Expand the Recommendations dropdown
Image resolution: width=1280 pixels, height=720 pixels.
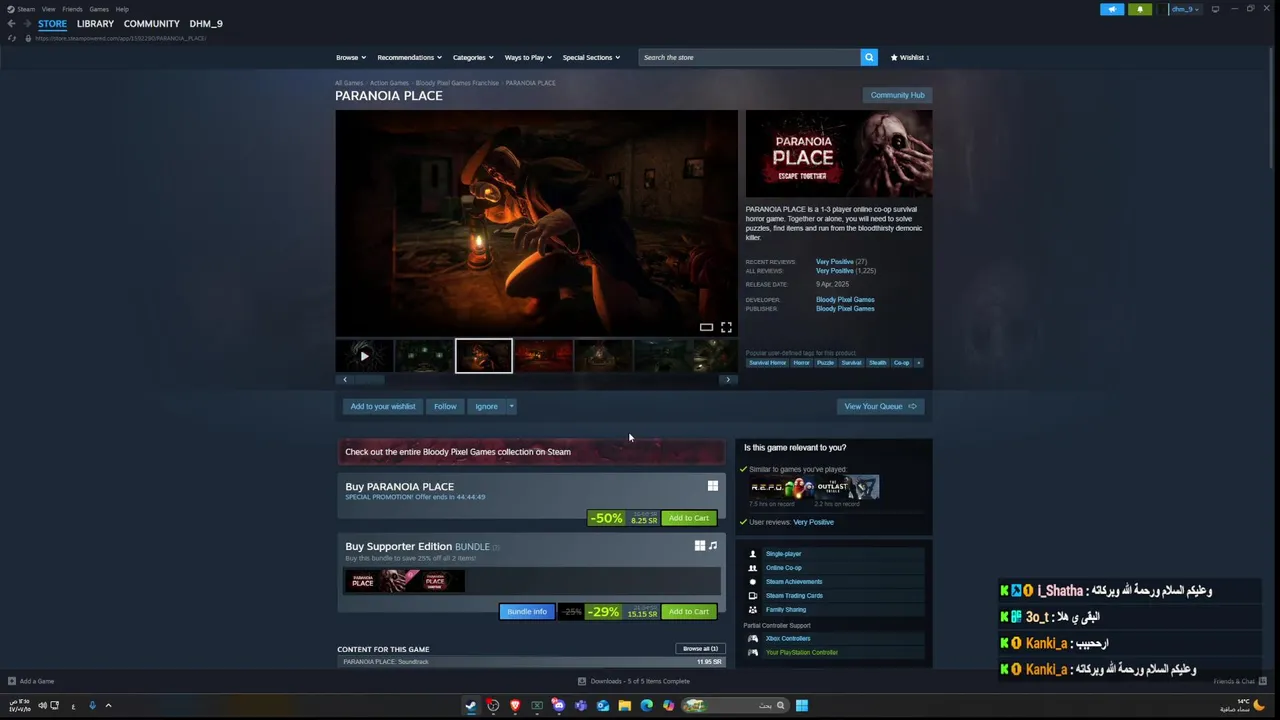410,57
